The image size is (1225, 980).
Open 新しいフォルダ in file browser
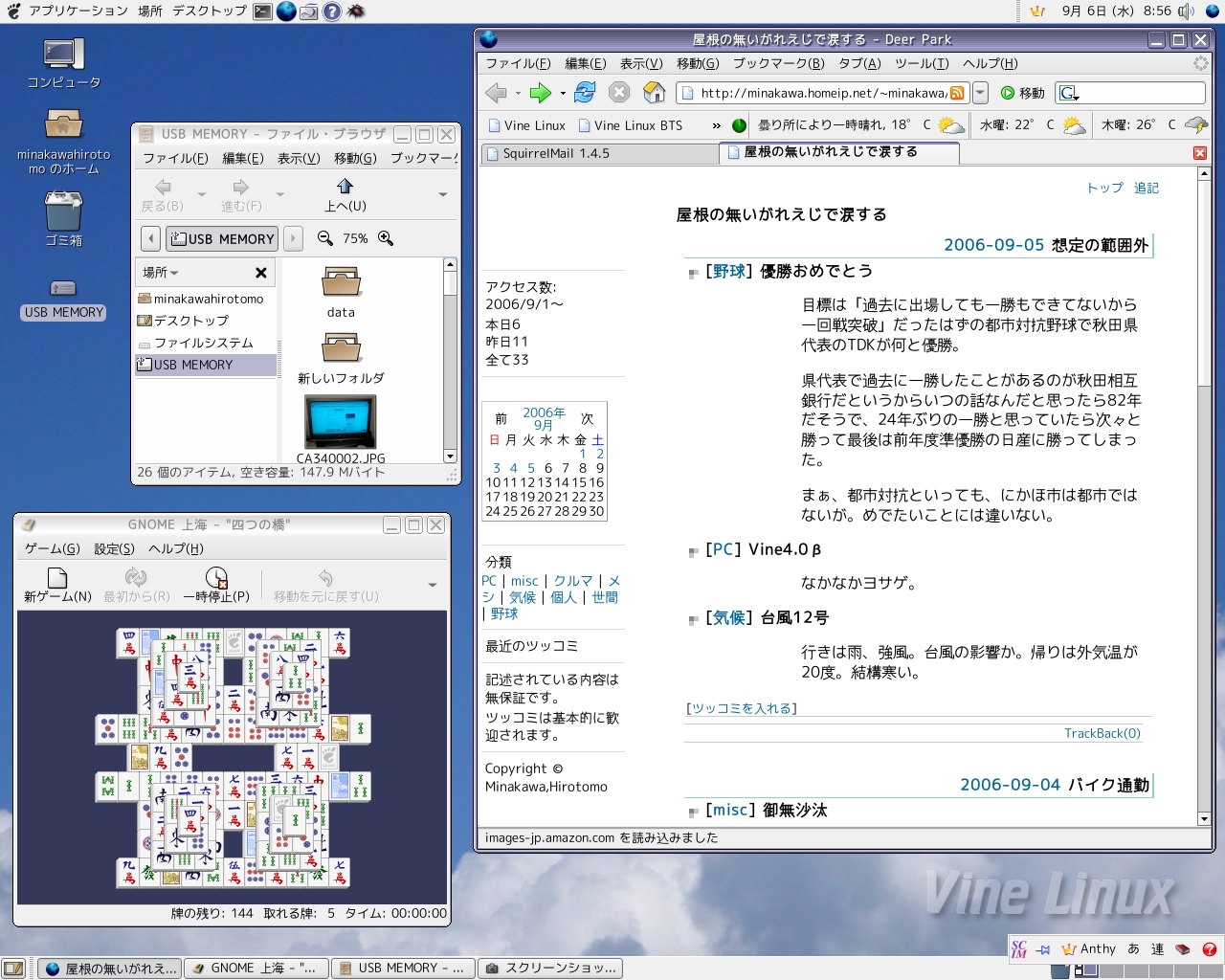coord(341,359)
